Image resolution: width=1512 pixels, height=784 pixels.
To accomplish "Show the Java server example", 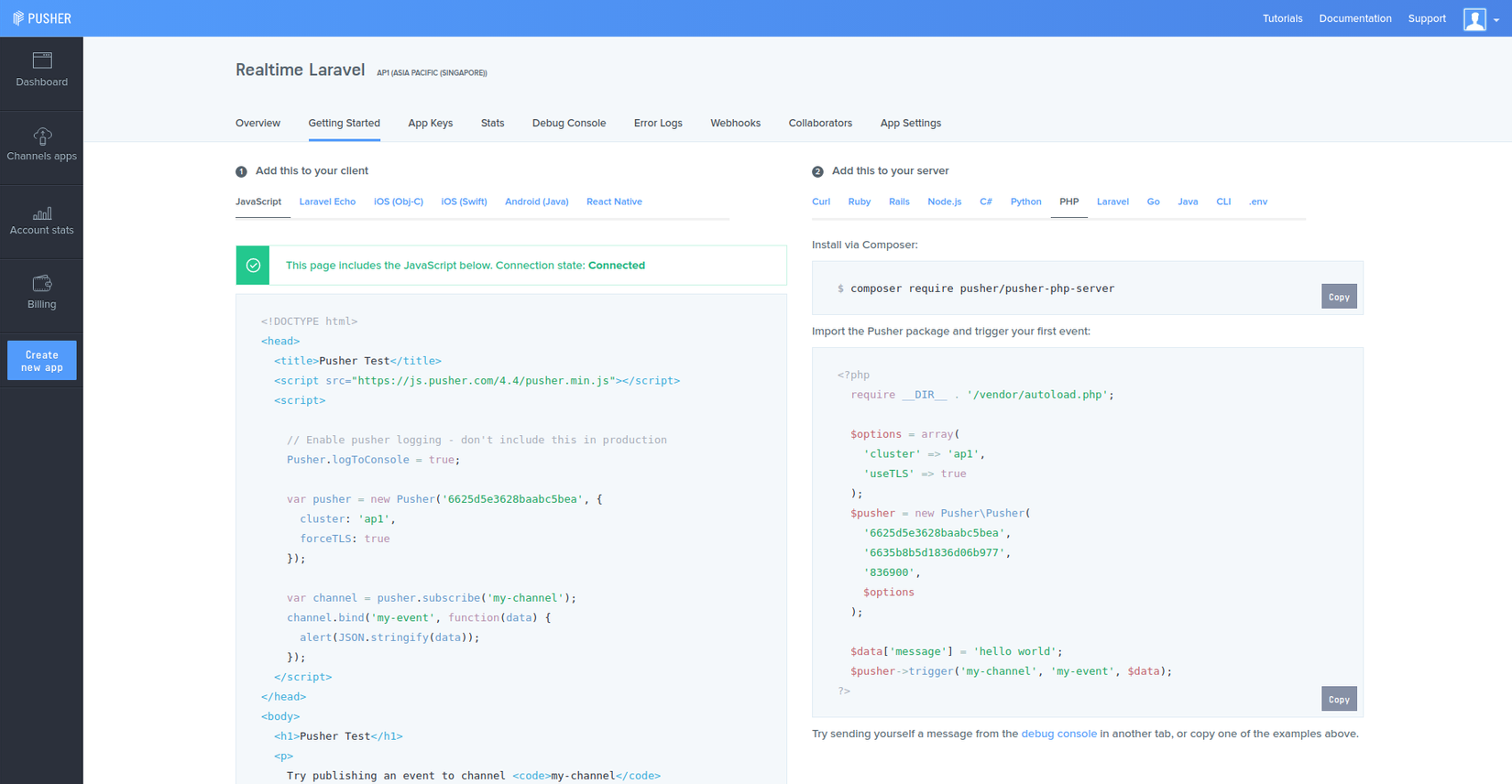I will [x=1188, y=201].
